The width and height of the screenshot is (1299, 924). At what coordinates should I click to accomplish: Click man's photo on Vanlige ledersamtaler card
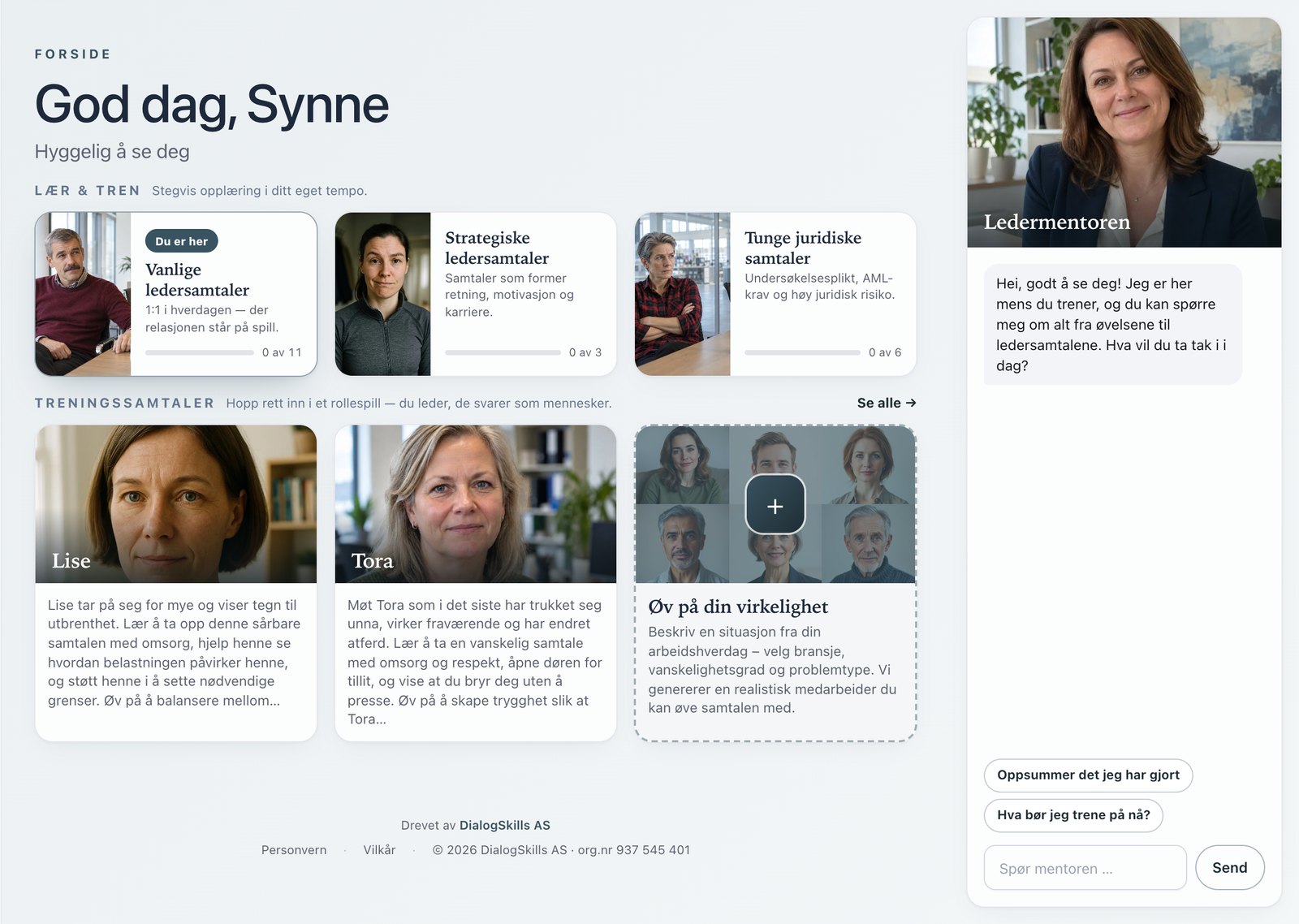point(83,294)
